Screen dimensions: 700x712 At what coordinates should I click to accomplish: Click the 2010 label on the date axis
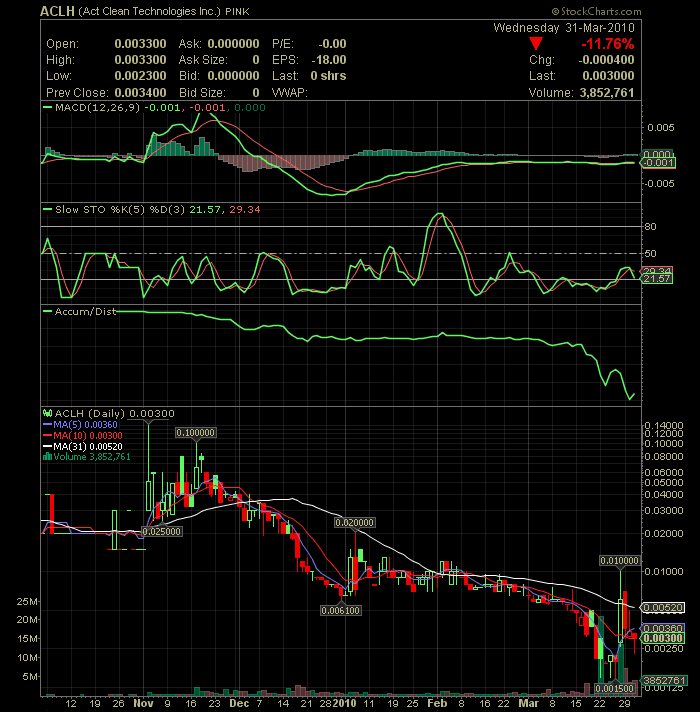(x=345, y=703)
